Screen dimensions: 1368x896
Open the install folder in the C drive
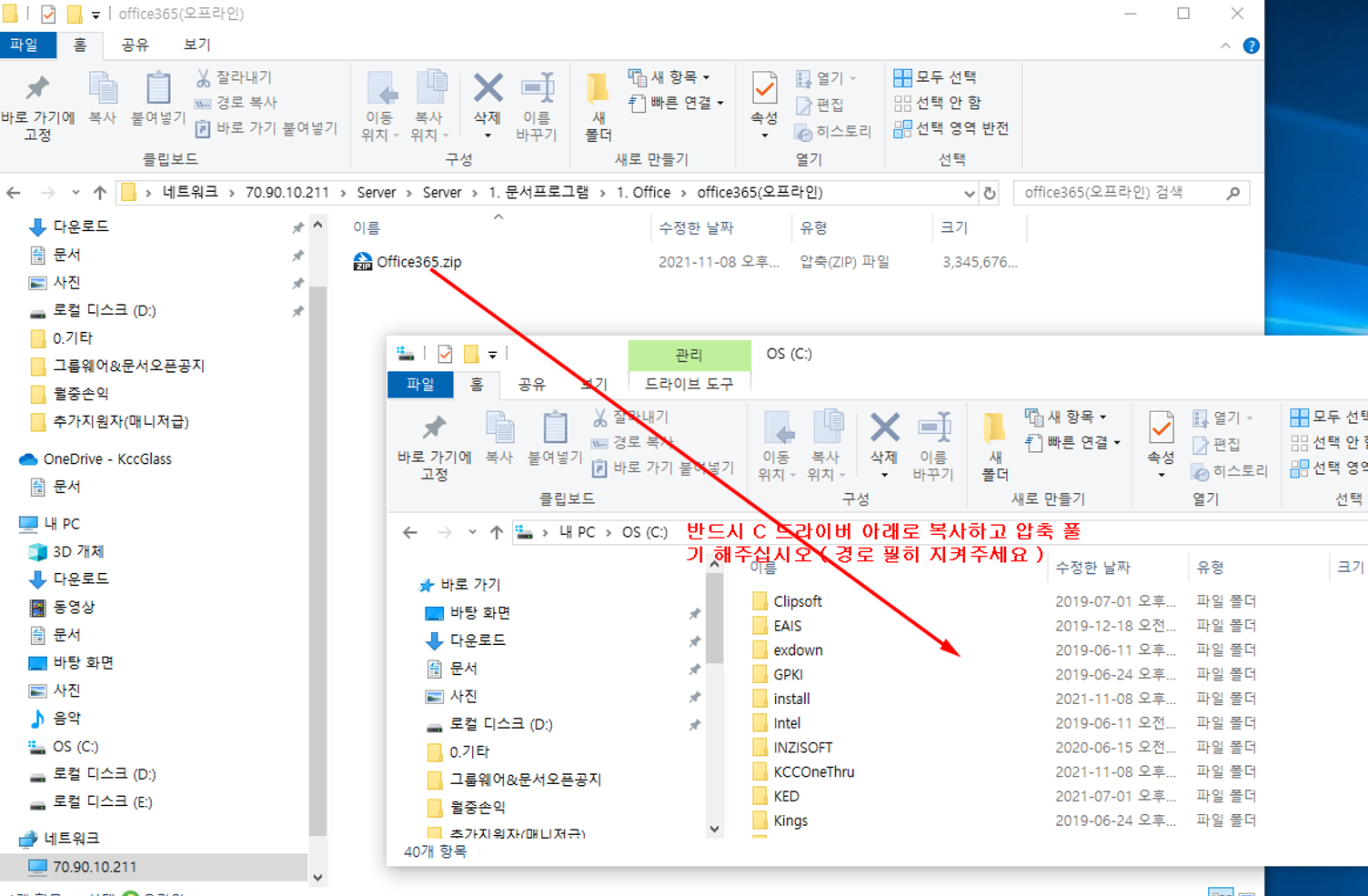click(x=791, y=699)
